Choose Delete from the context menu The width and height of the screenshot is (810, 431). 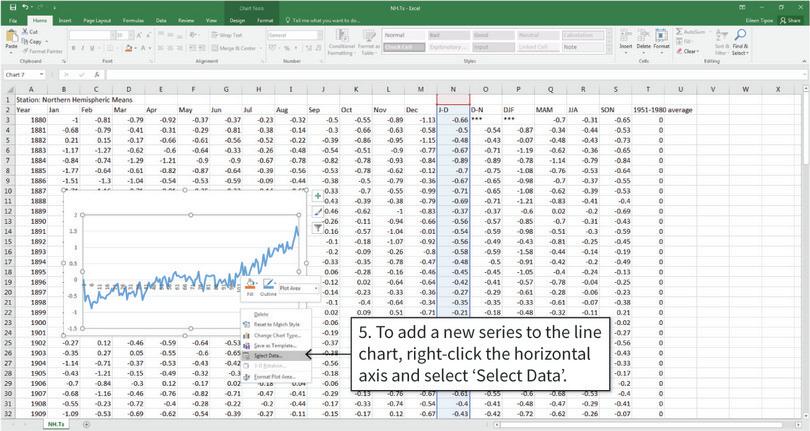(x=261, y=314)
